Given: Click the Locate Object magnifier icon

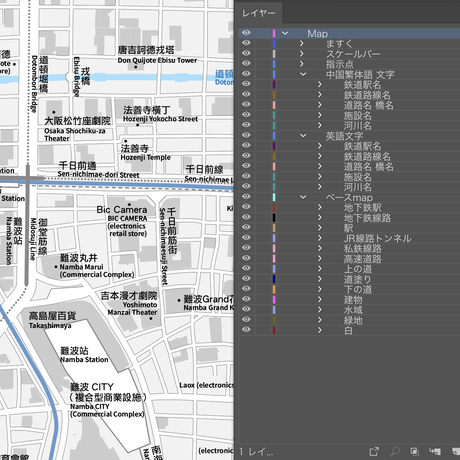Looking at the screenshot, I should click(395, 451).
